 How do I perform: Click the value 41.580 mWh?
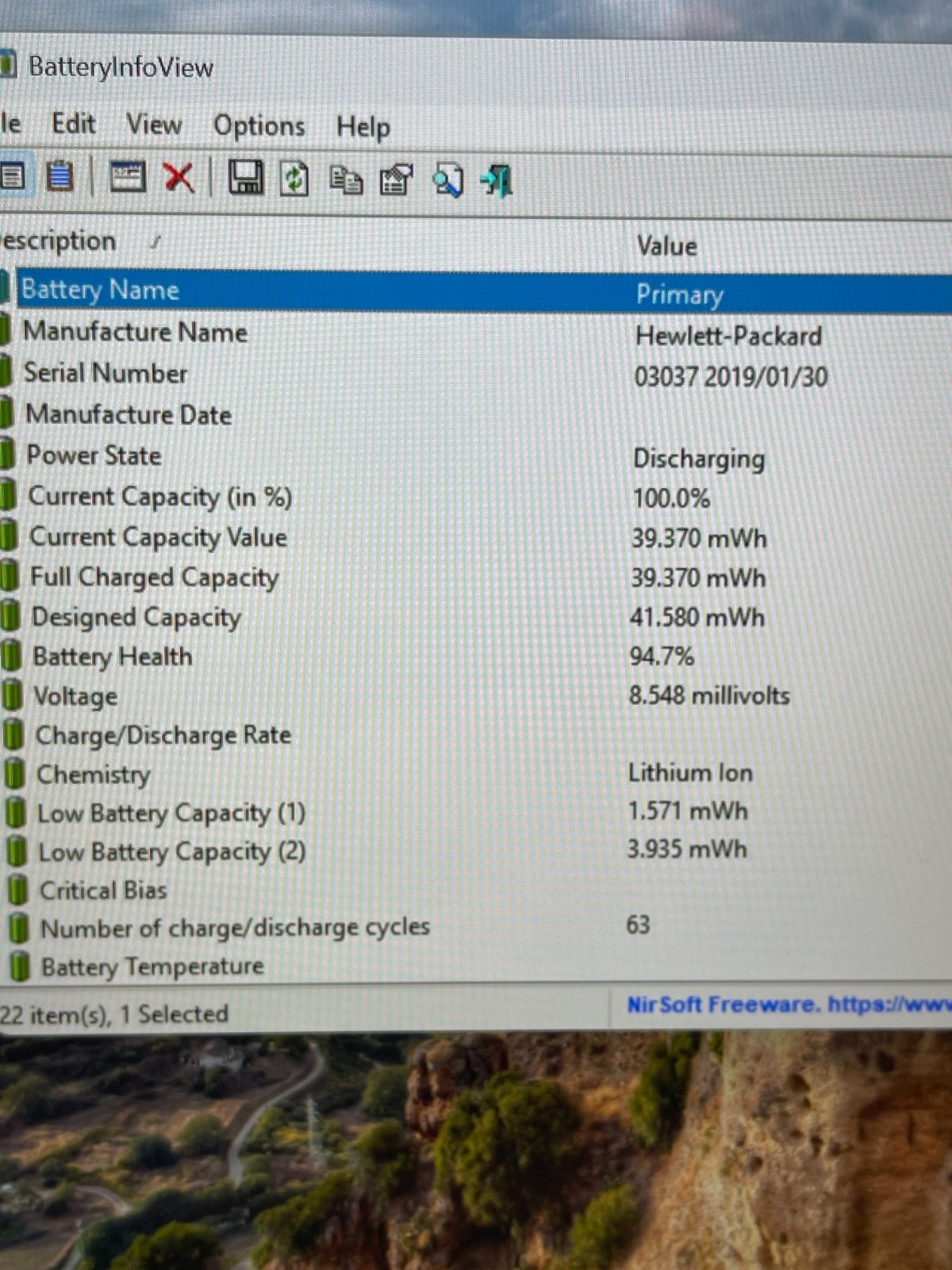pos(697,617)
